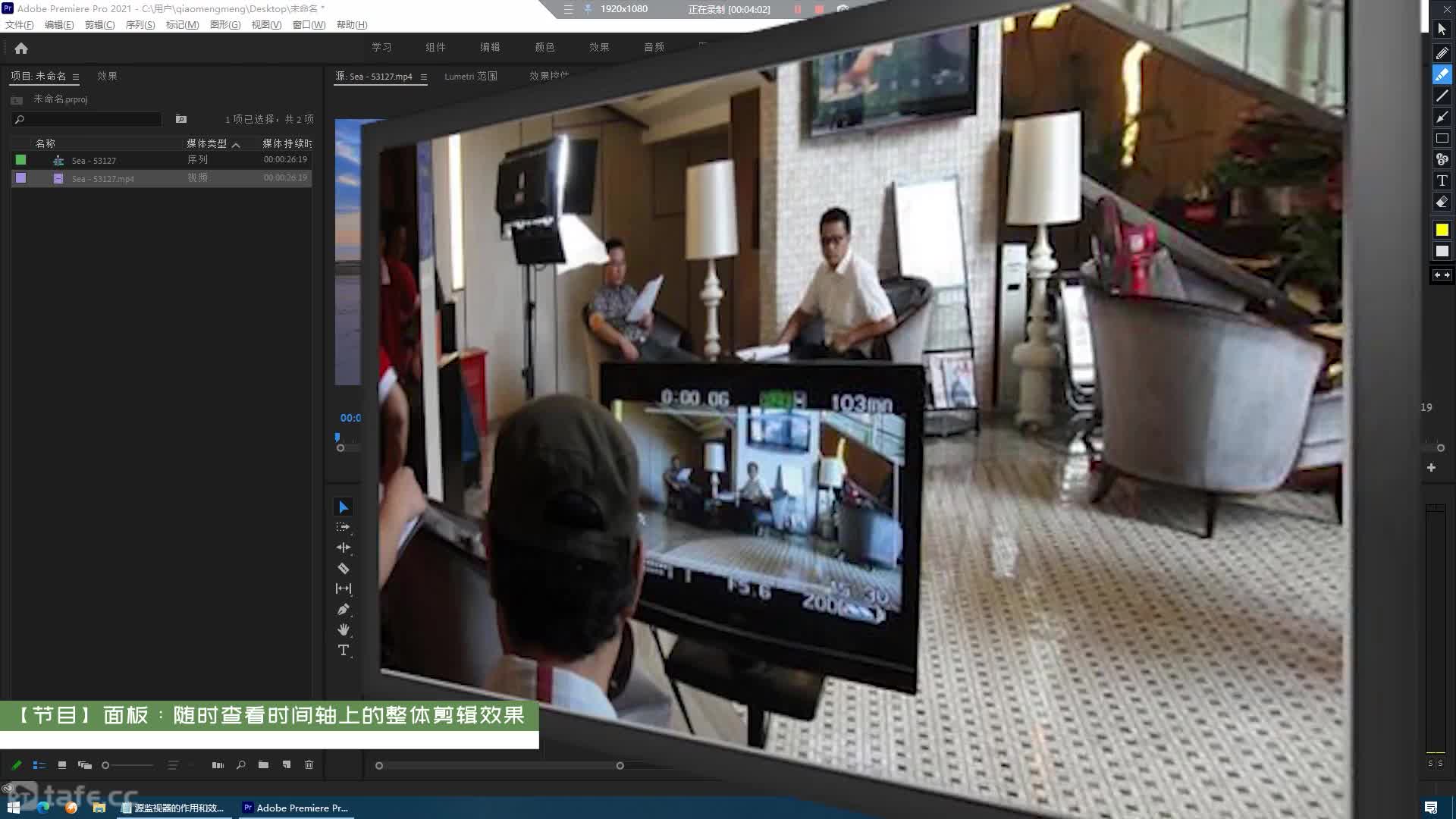Open the 视图(V) menu
This screenshot has width=1456, height=819.
click(266, 25)
